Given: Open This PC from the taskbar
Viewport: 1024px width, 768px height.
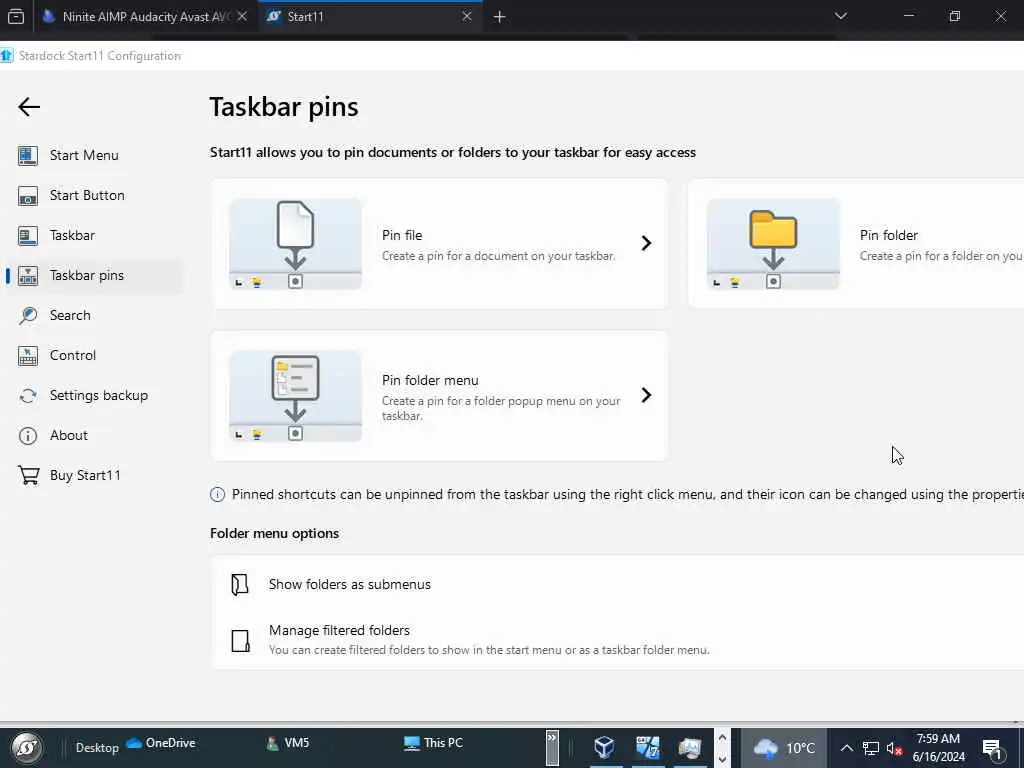Looking at the screenshot, I should point(433,743).
